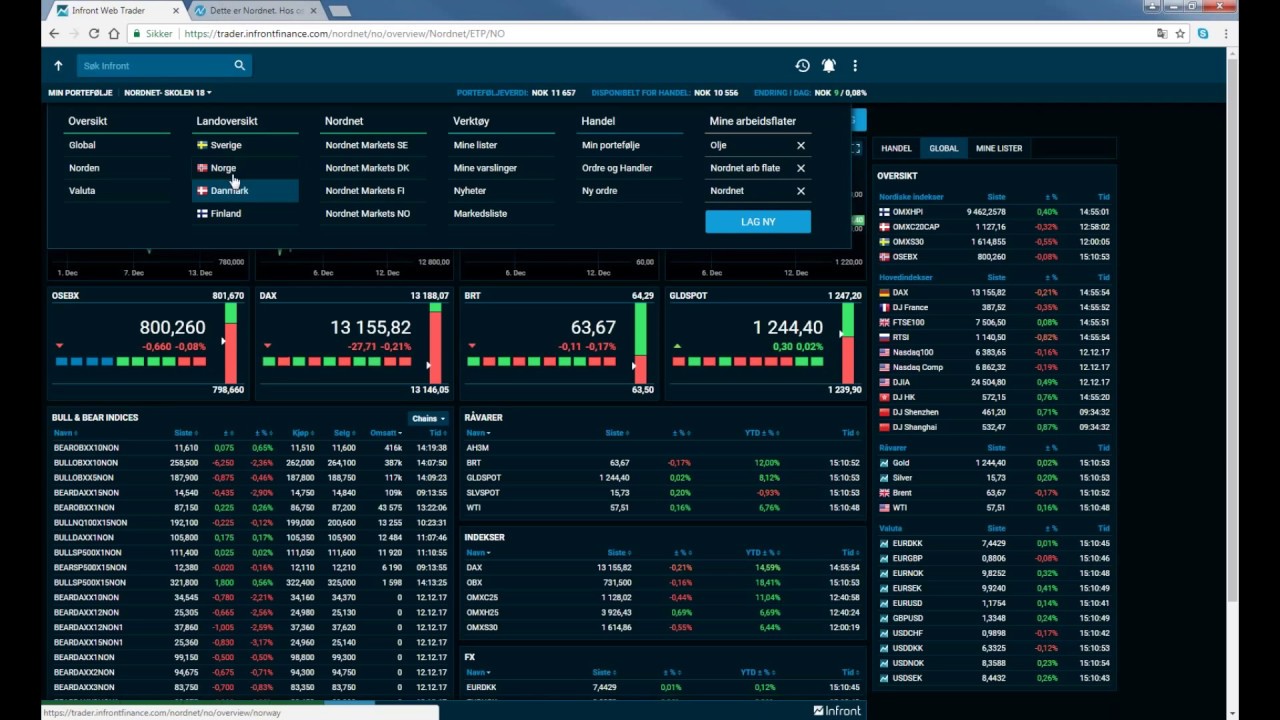Reload the page in Chrome

94,33
